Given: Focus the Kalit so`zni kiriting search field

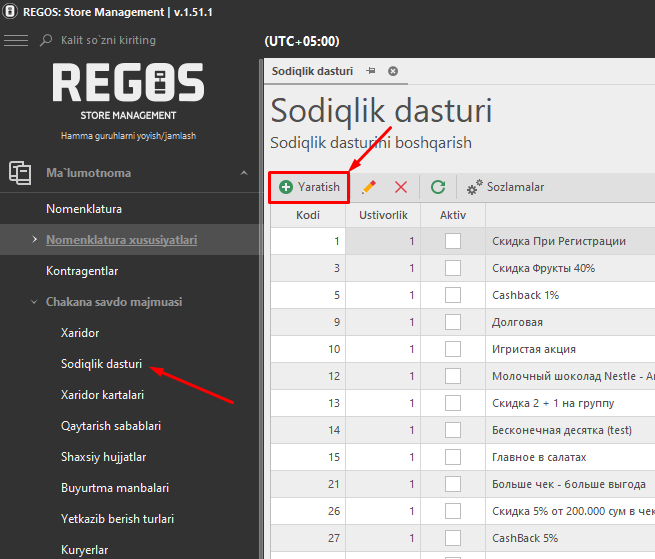Looking at the screenshot, I should click(x=108, y=40).
